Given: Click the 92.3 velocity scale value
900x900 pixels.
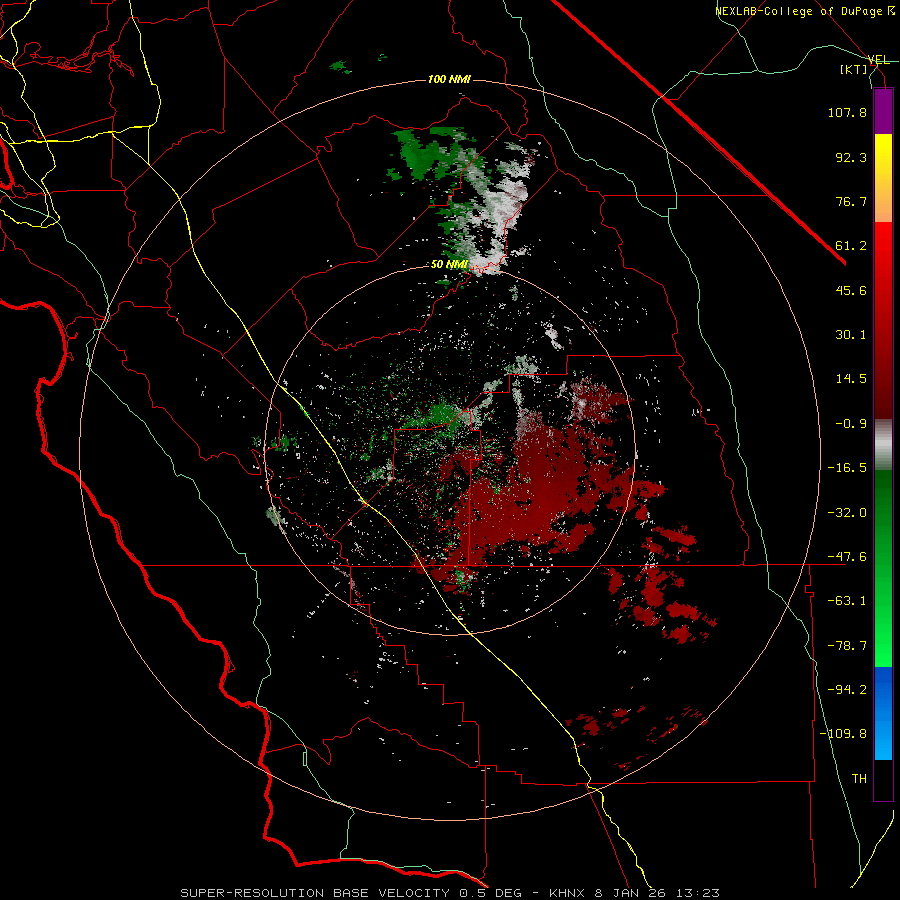Looking at the screenshot, I should (851, 157).
